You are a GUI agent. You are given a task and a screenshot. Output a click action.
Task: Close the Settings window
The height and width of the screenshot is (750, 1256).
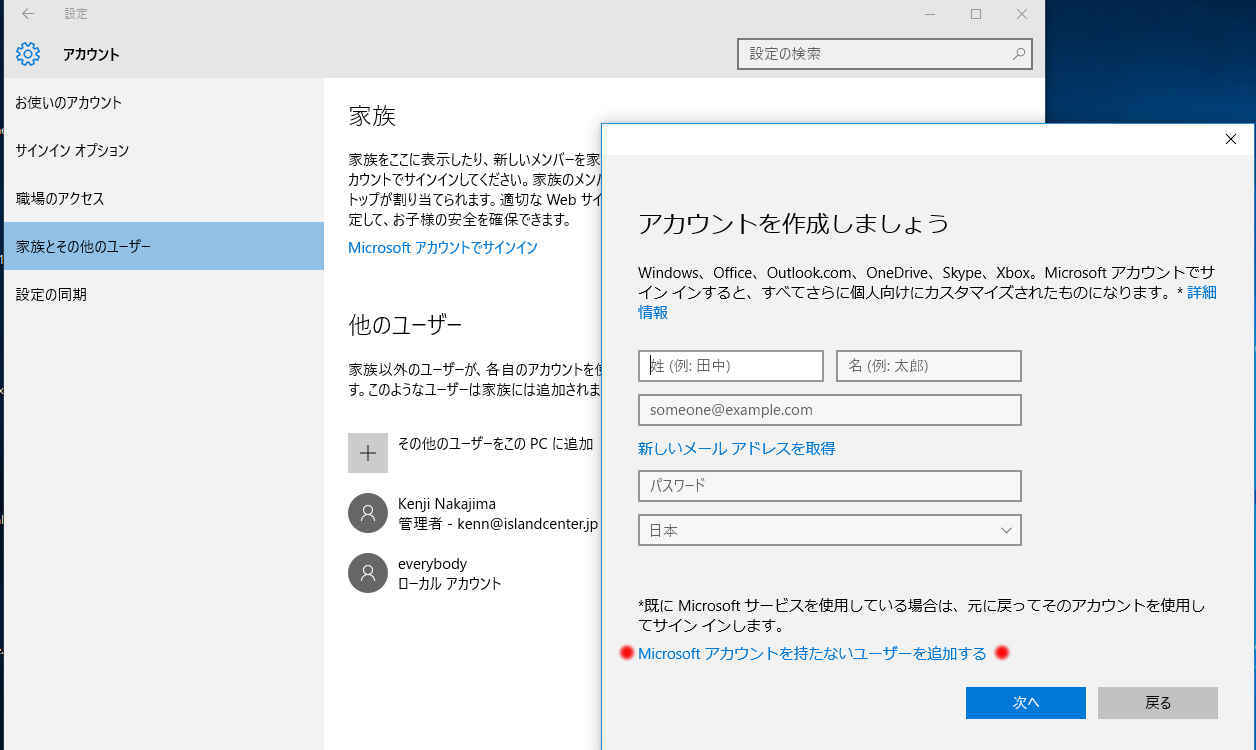(1022, 14)
